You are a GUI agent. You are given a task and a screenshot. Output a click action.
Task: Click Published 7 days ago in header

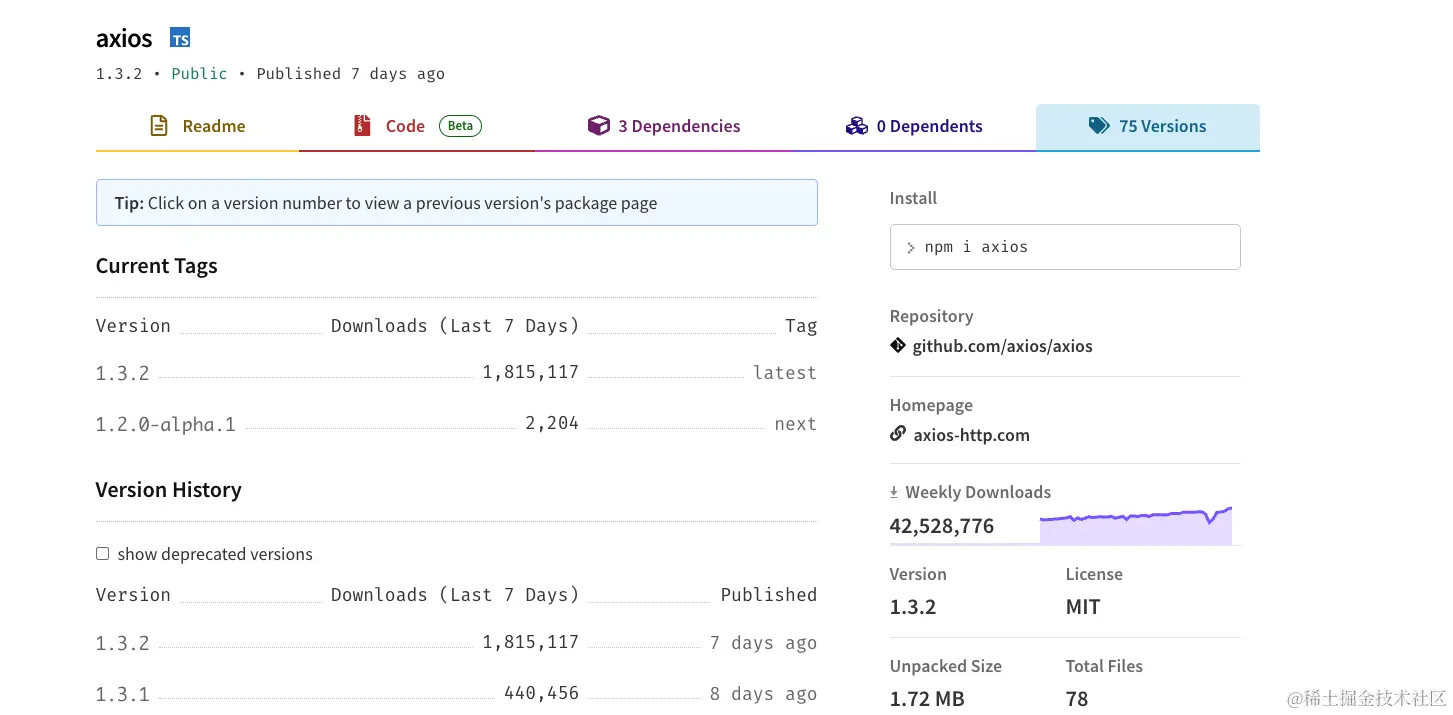pyautogui.click(x=351, y=74)
